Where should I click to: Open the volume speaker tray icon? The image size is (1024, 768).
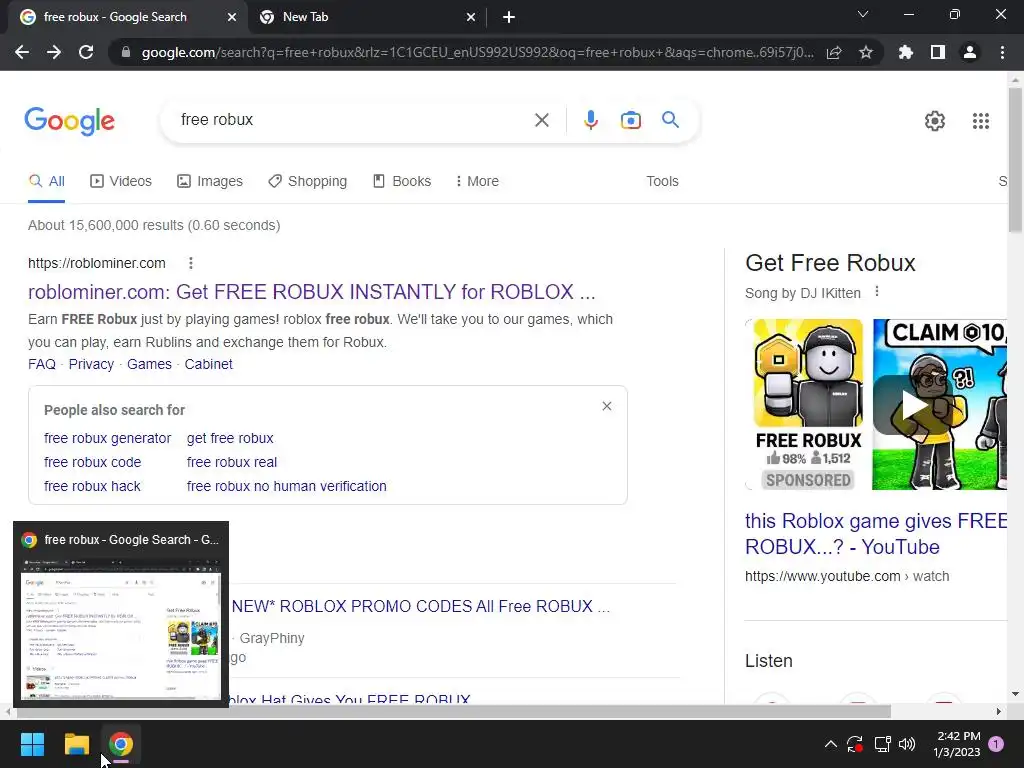point(907,744)
